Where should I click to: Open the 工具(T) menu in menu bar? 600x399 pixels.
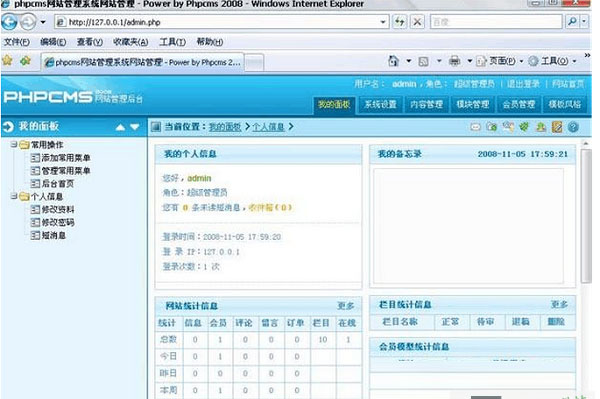click(x=173, y=42)
